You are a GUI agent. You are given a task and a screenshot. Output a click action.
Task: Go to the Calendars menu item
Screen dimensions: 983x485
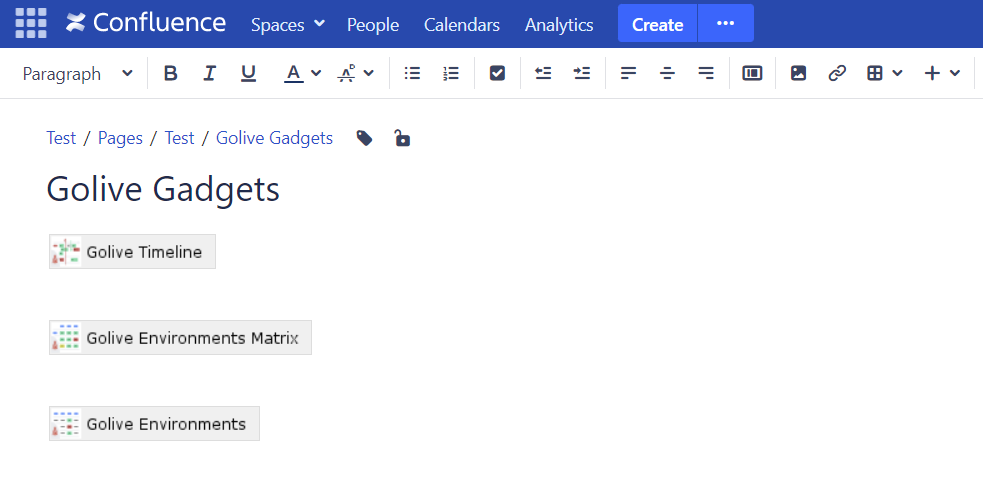[x=462, y=24]
